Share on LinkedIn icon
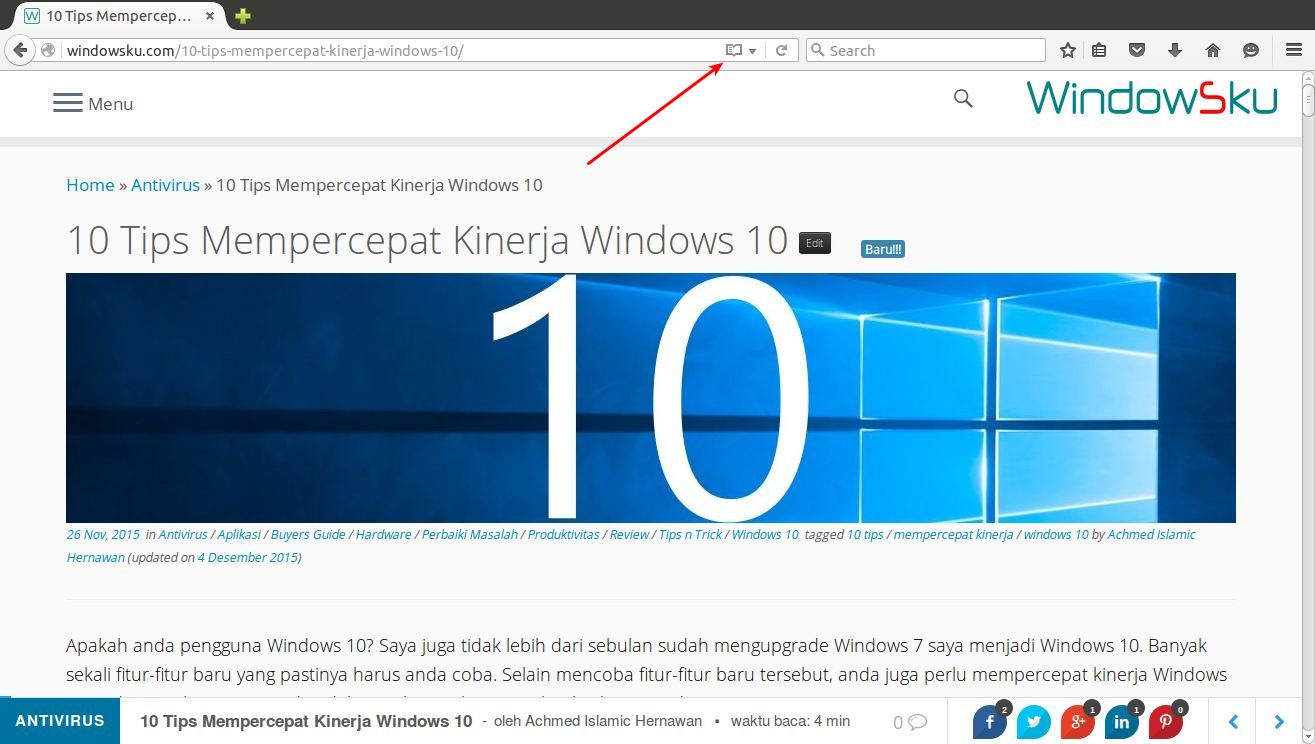This screenshot has width=1315, height=744. coord(1122,722)
